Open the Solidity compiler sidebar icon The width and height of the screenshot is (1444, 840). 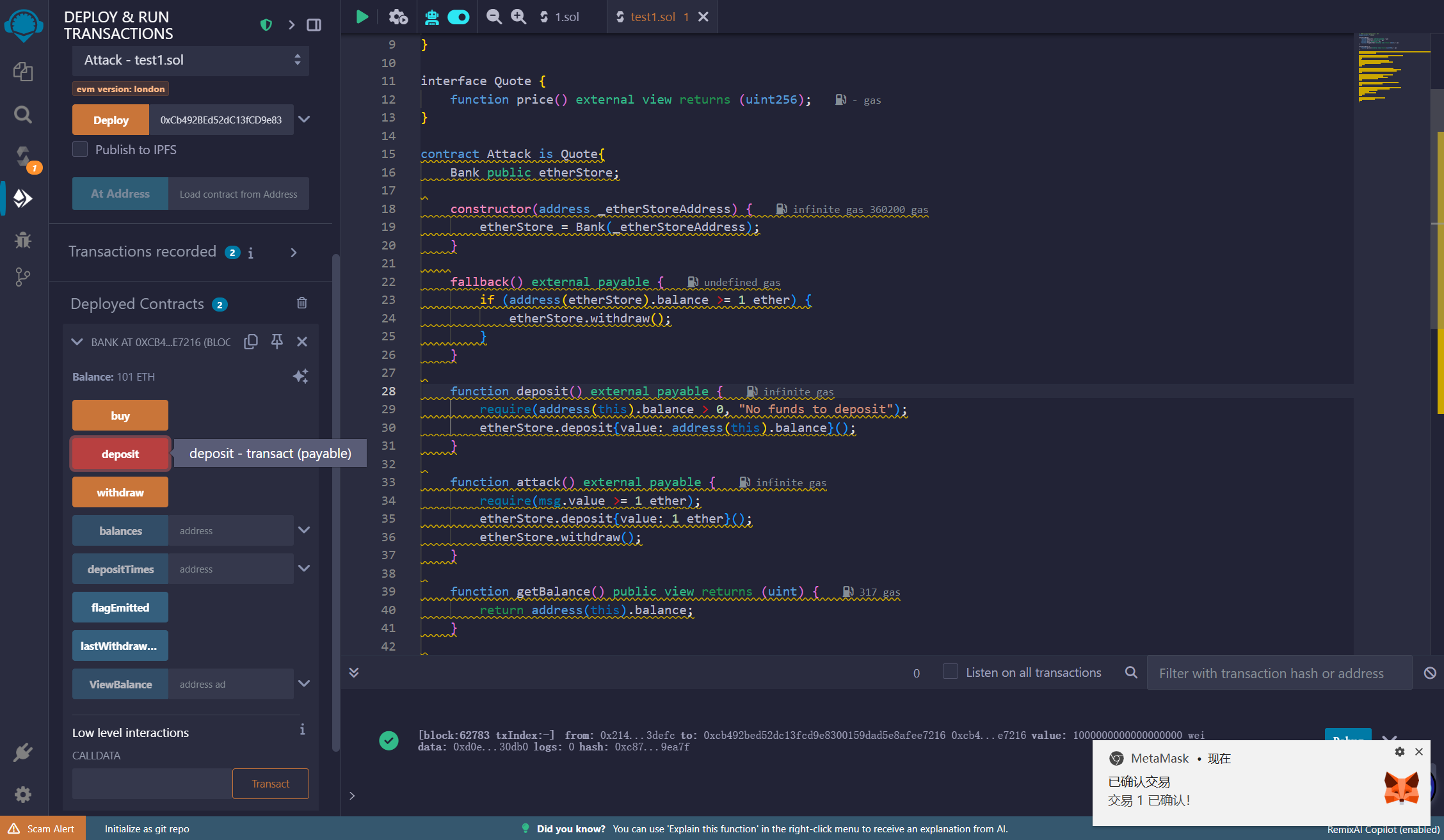[x=24, y=157]
